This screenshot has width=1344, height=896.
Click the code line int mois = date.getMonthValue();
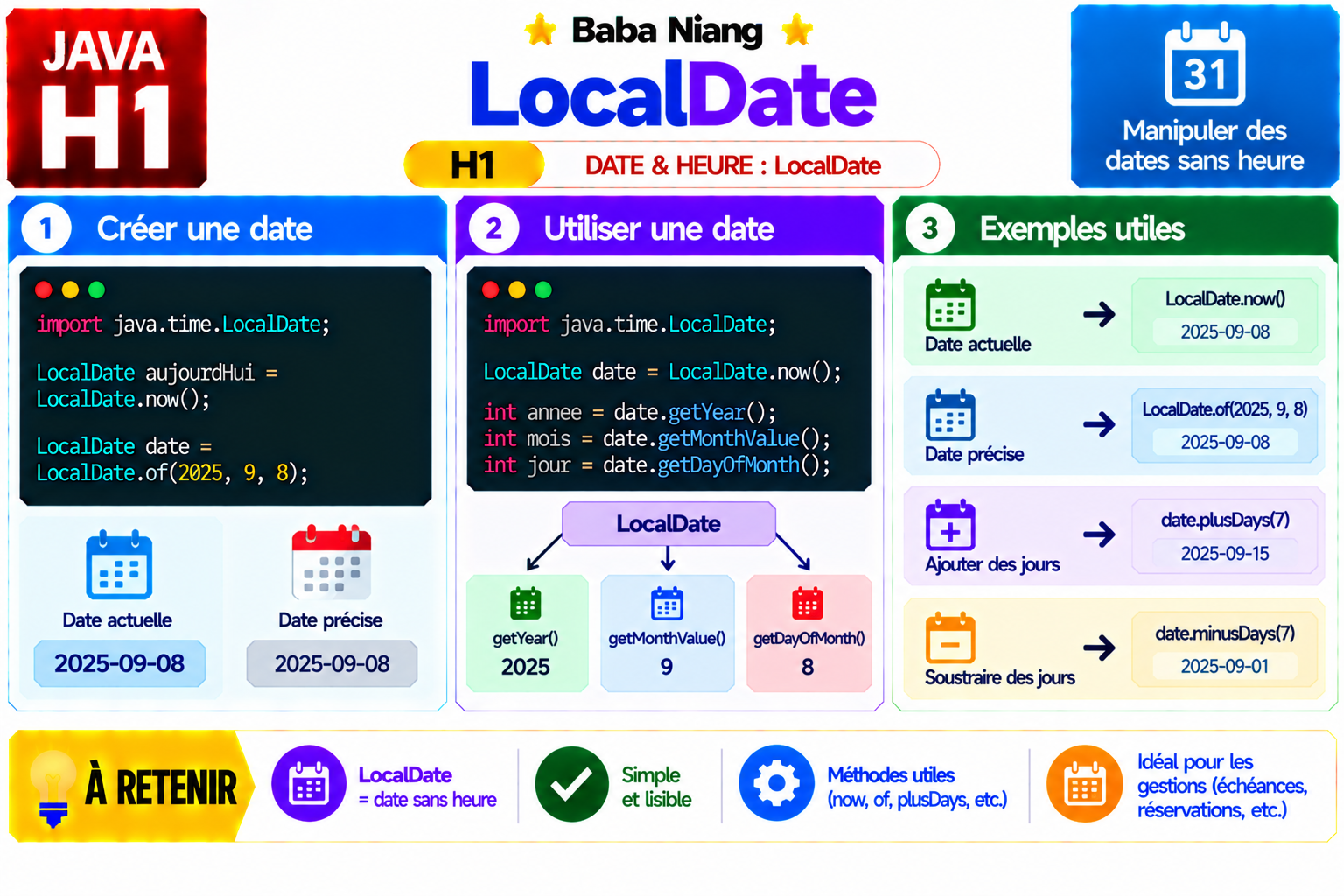(x=657, y=438)
